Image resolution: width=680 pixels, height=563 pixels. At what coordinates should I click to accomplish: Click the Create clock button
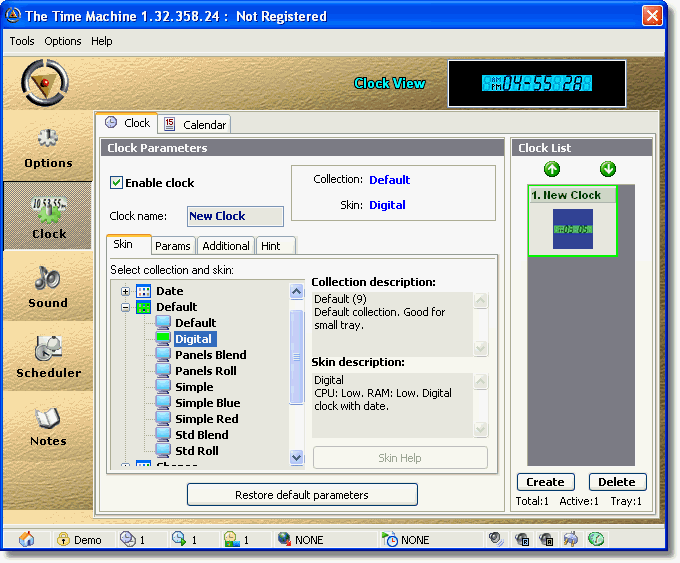(546, 482)
